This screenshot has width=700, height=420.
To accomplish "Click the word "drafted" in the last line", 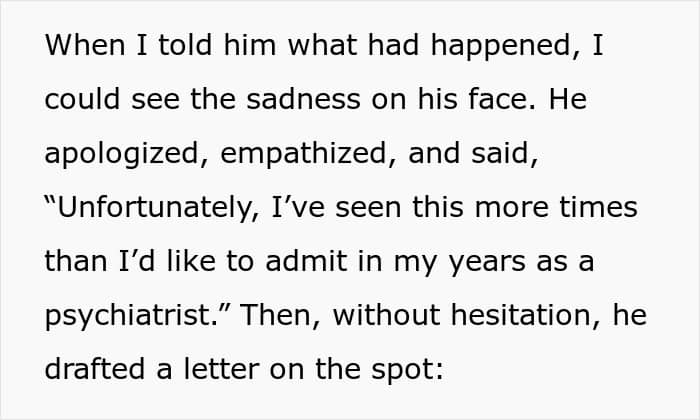I will click(90, 370).
